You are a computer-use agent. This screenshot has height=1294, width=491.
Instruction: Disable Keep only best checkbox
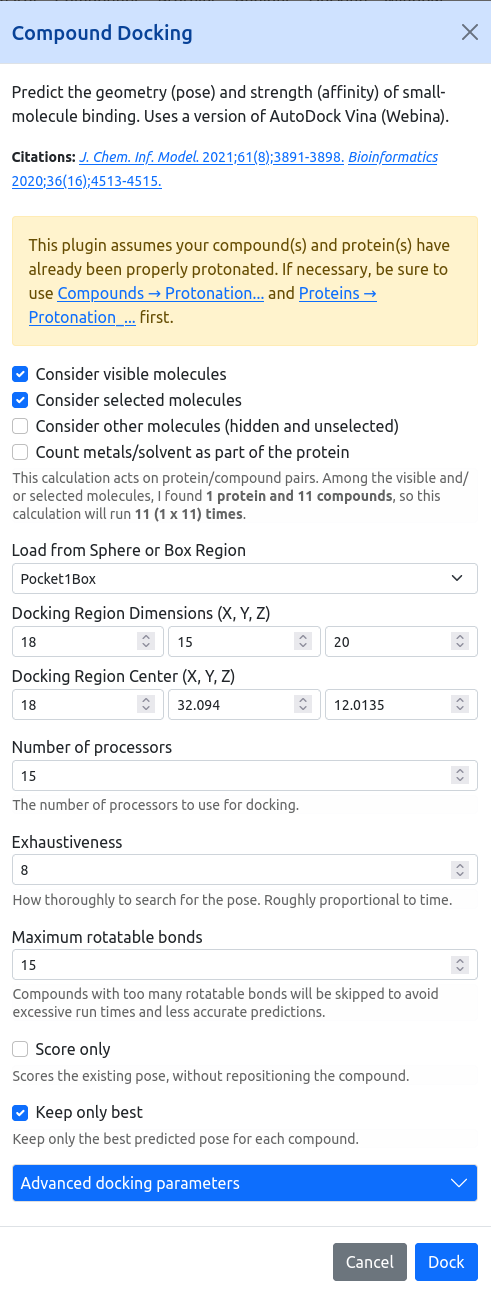20,1112
